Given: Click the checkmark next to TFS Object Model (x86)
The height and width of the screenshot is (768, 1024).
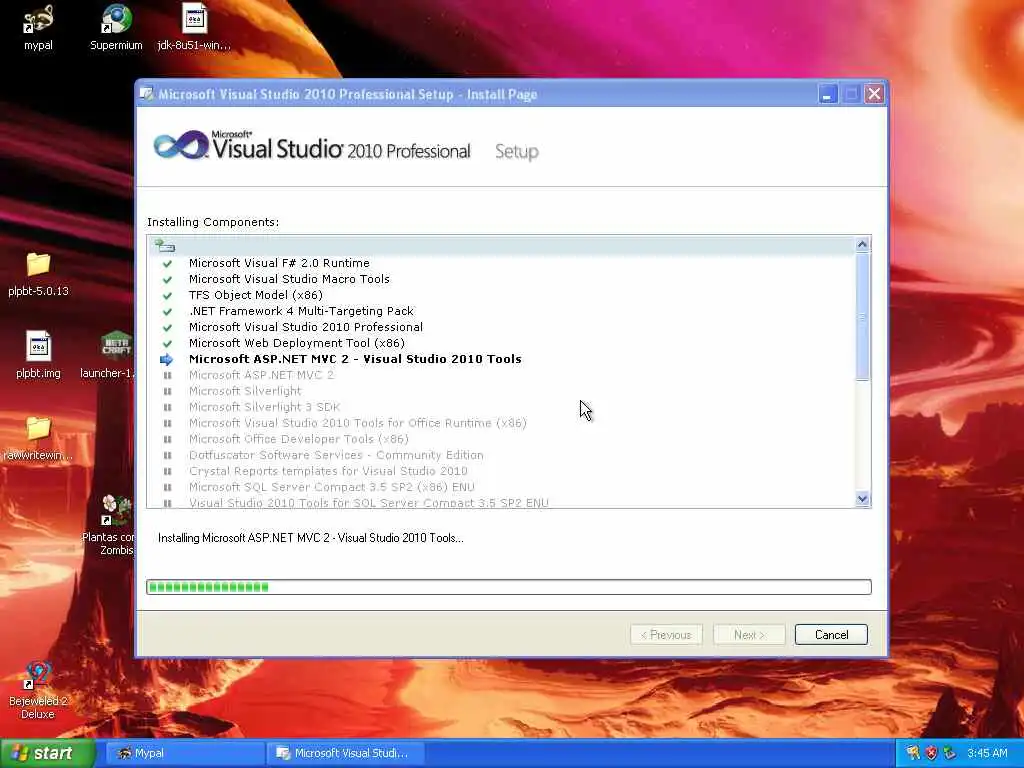Looking at the screenshot, I should 167,296.
